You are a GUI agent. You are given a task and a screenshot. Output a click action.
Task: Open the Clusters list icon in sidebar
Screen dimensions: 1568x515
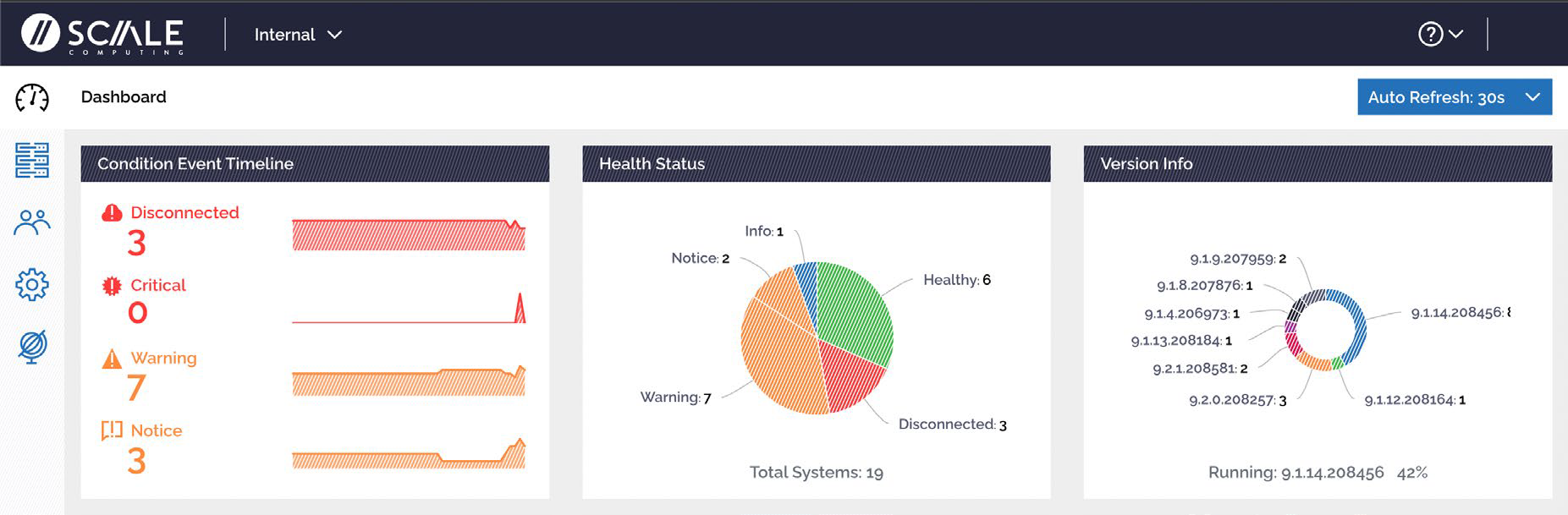pyautogui.click(x=31, y=161)
